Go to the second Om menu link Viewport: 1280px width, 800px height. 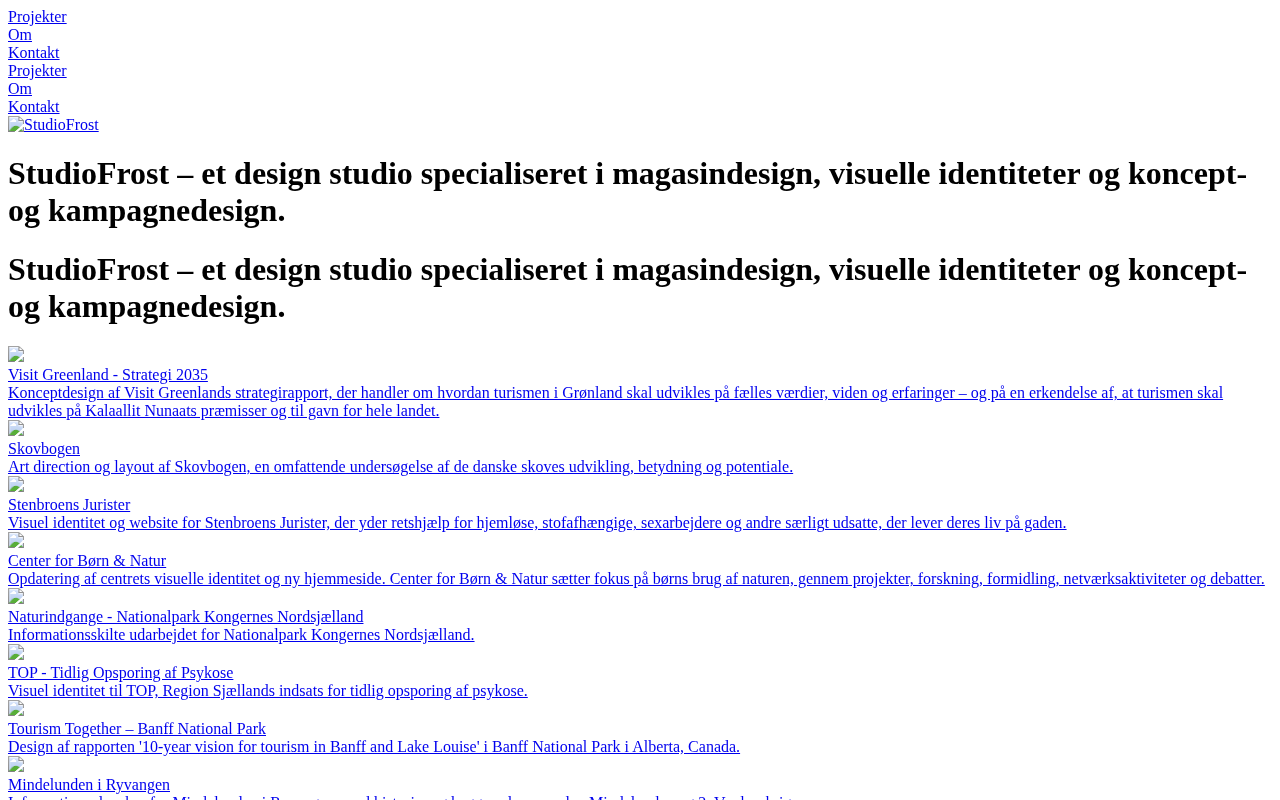(x=20, y=89)
